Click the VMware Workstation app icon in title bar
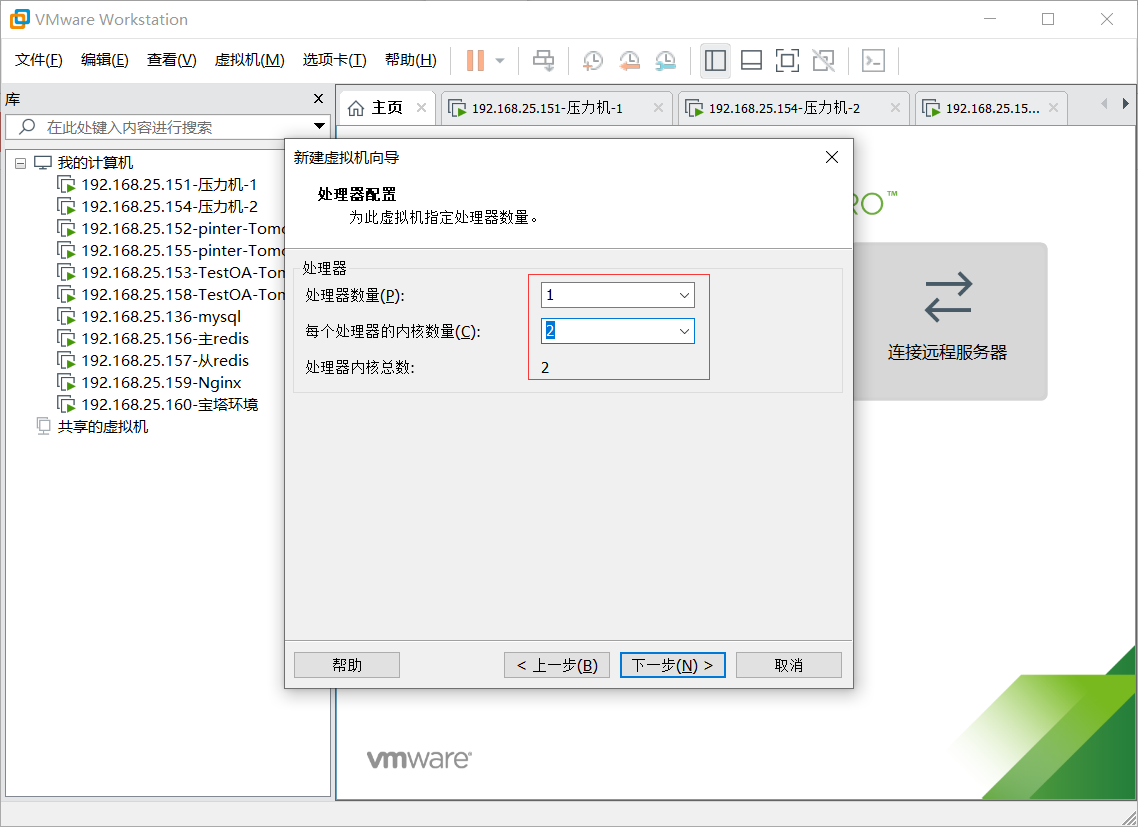 (20, 20)
